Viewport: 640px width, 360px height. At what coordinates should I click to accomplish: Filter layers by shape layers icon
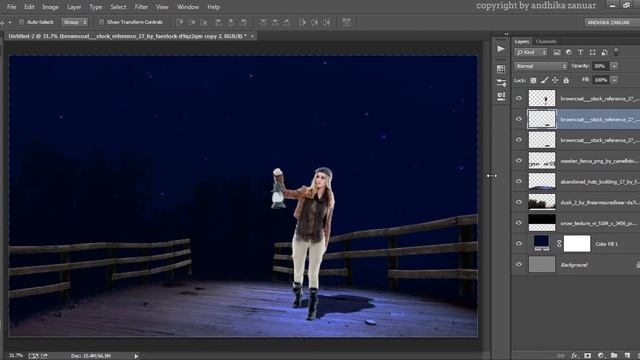click(592, 52)
